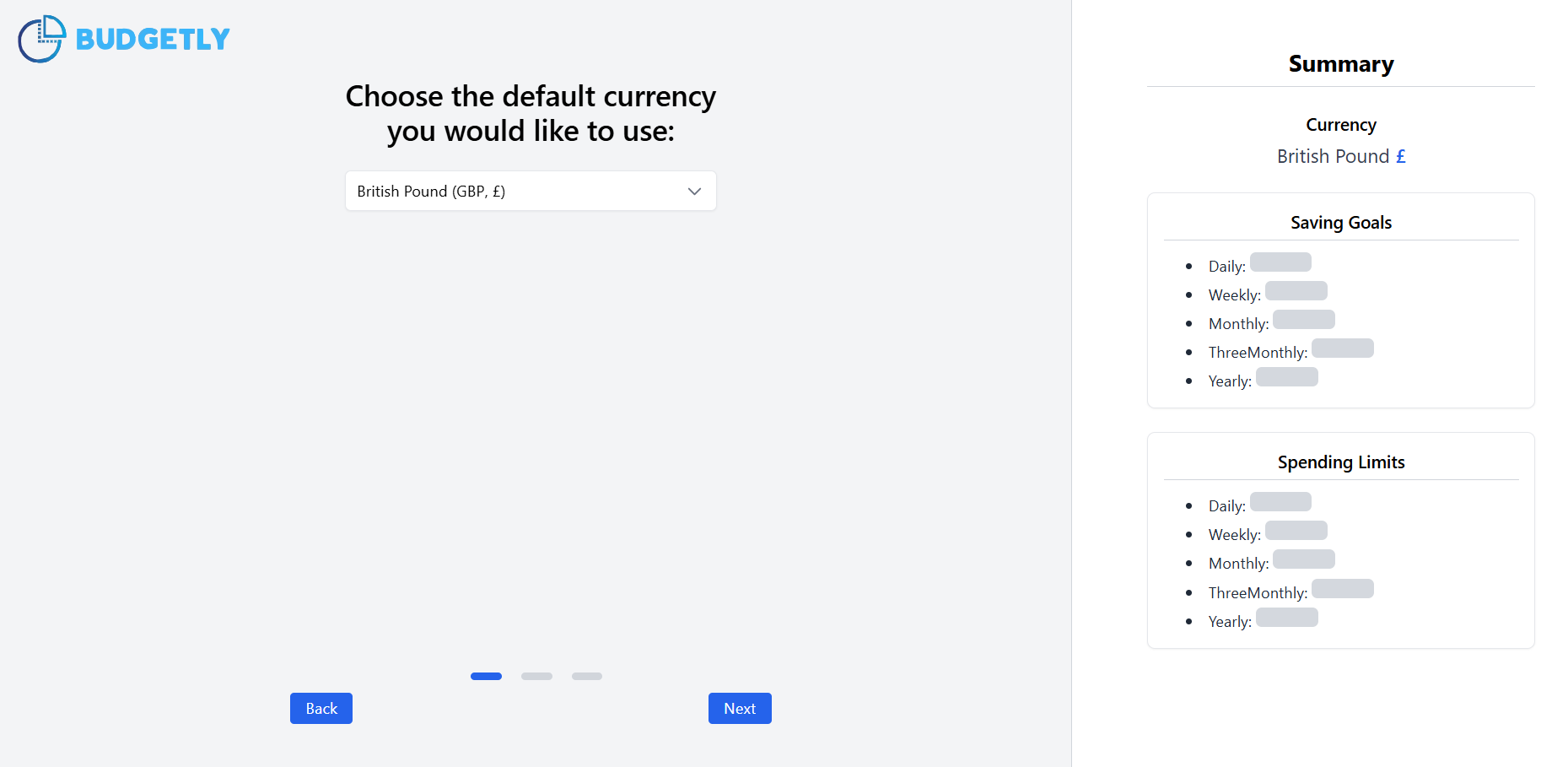Click the pound symbol in Summary currency

tap(1401, 156)
